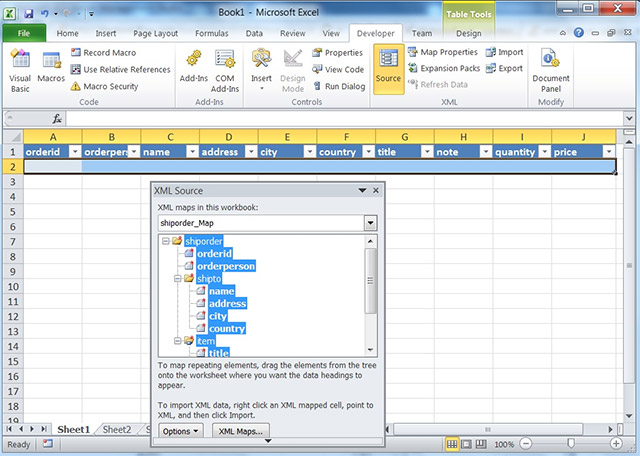Click View Code
The height and width of the screenshot is (456, 640).
[x=338, y=69]
